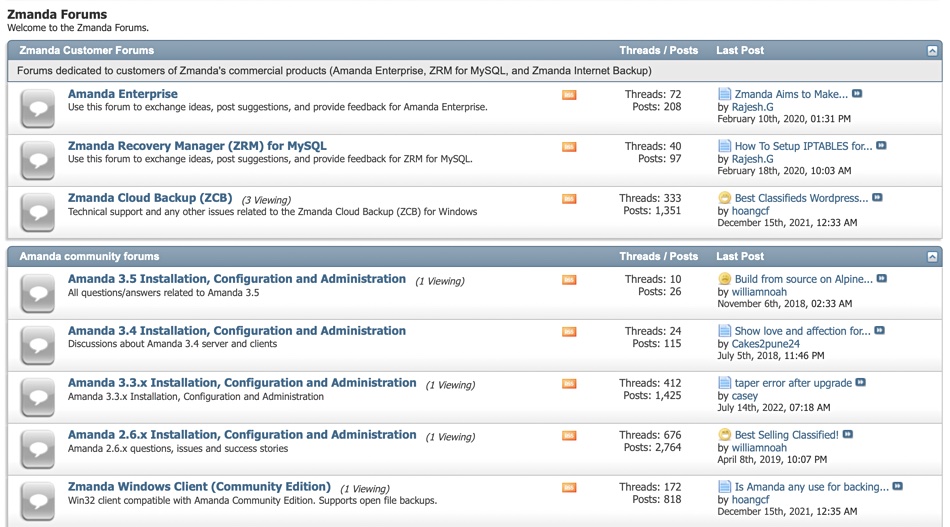Click the forum status icon beside Zmanda Cloud Backup
The width and height of the screenshot is (950, 527).
[x=38, y=213]
